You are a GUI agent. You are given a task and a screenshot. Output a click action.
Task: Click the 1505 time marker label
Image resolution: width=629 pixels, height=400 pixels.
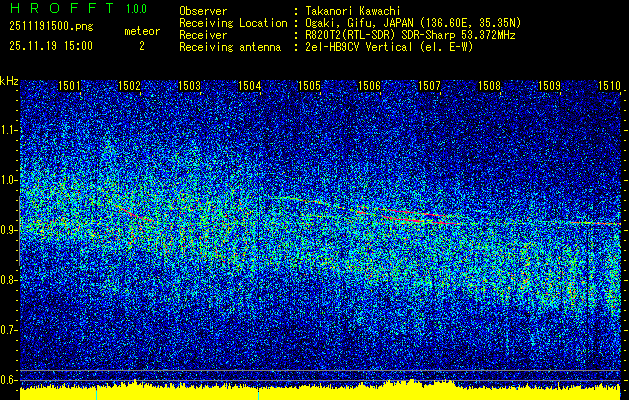(x=309, y=85)
